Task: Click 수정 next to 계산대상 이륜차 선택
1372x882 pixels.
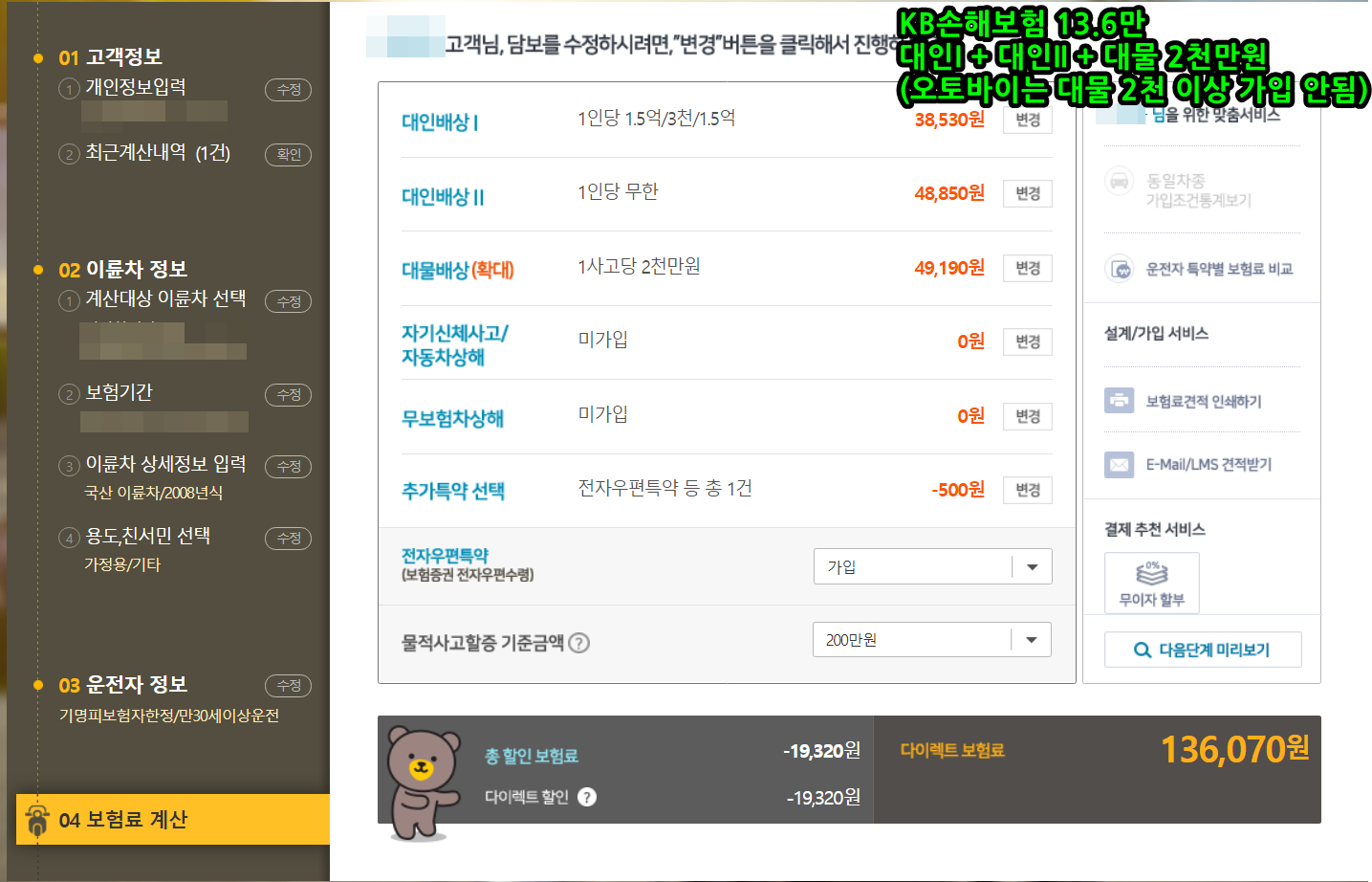Action: click(288, 301)
